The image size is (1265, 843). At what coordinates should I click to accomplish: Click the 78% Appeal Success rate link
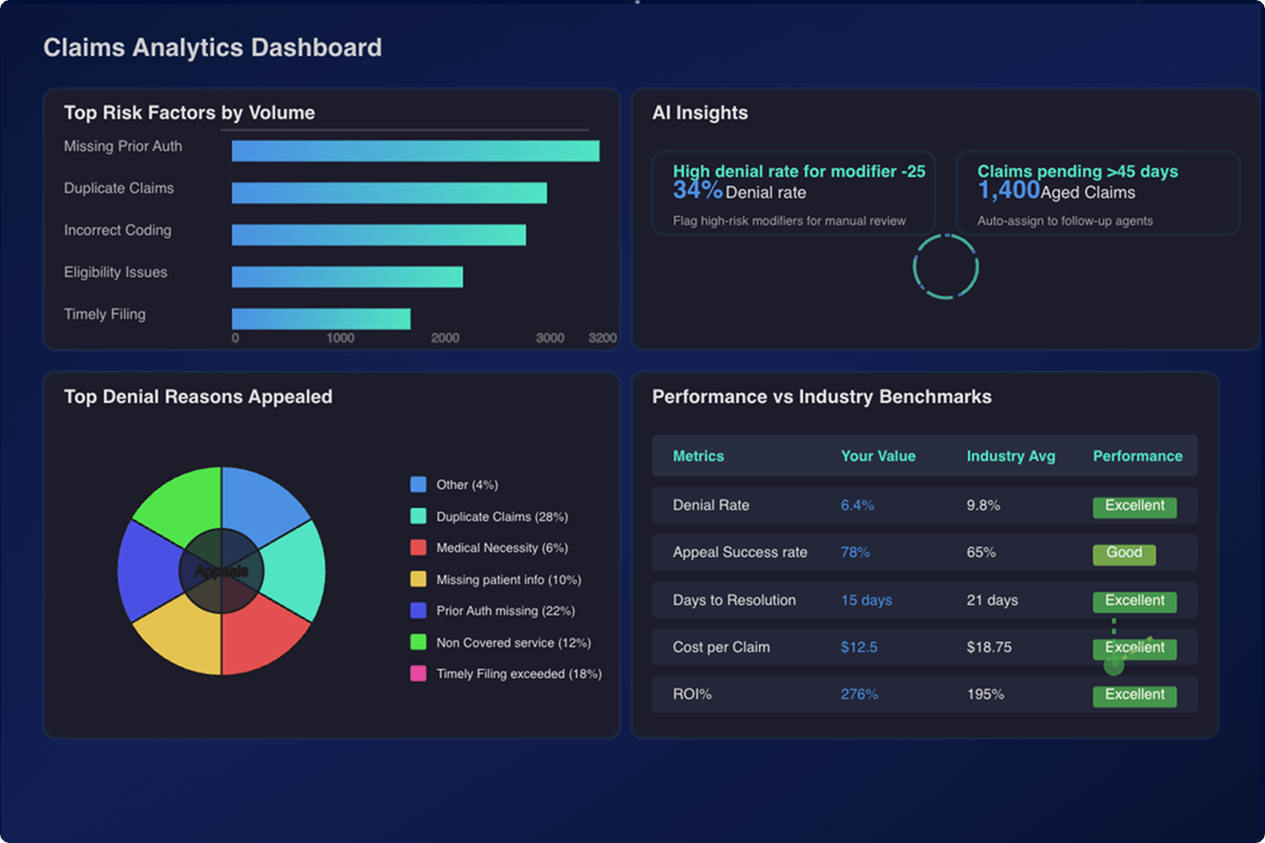tap(857, 552)
